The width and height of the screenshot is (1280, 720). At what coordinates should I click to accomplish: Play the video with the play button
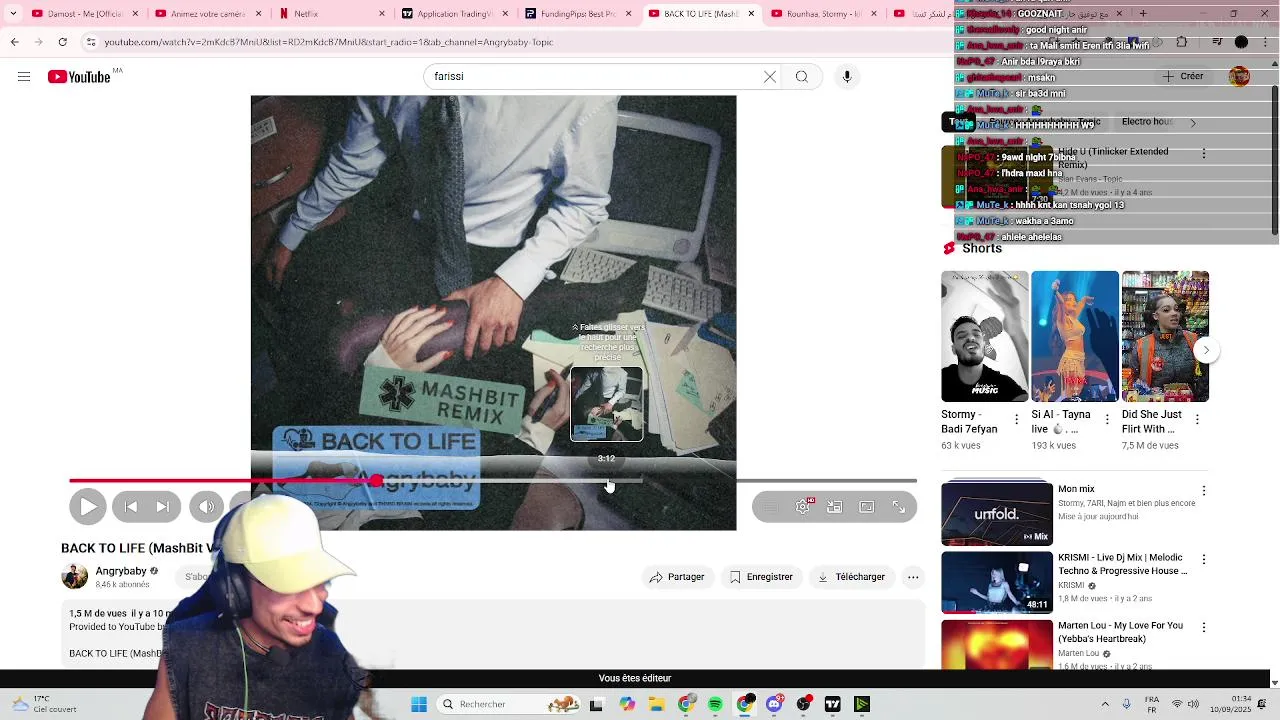88,507
